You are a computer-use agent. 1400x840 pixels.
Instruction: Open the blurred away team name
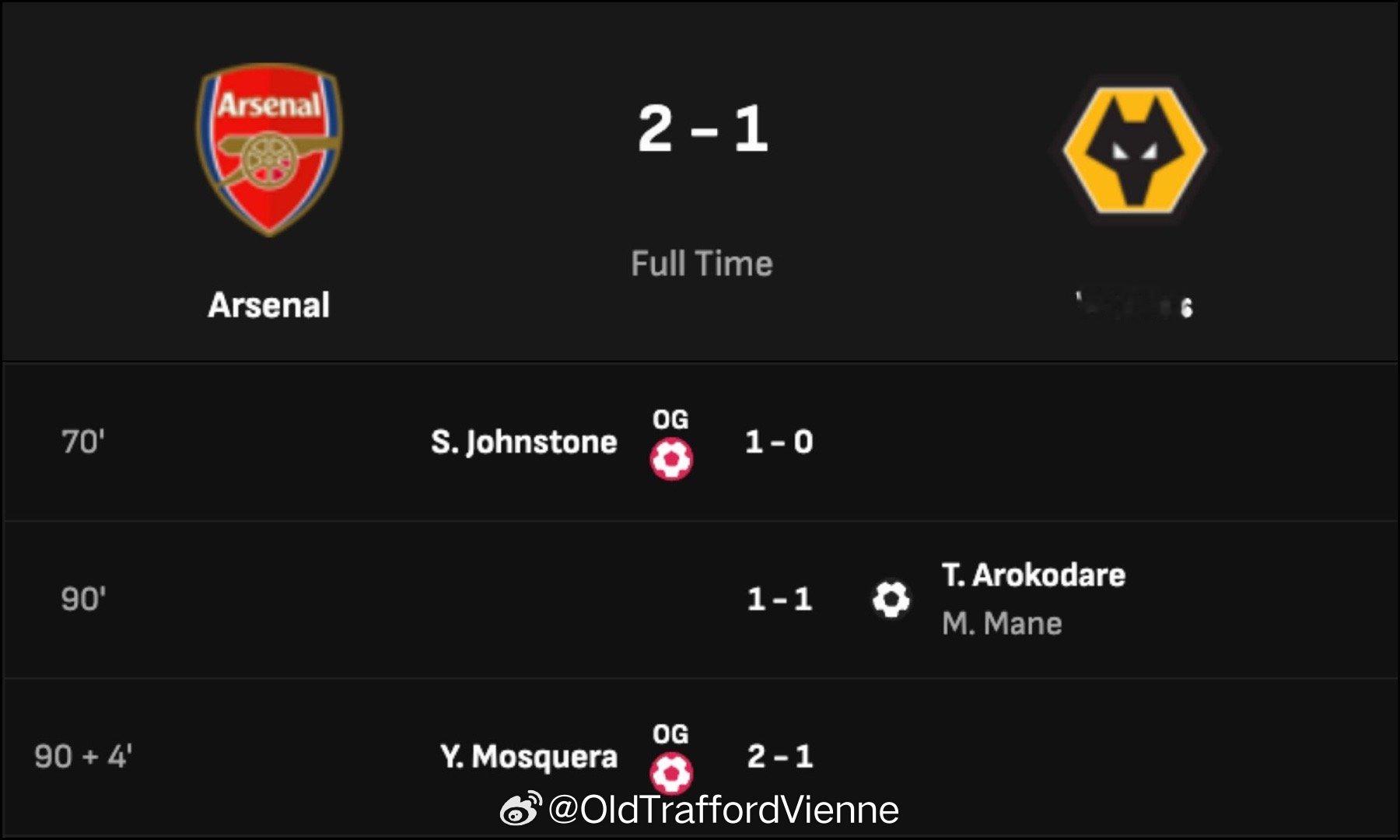click(1135, 306)
